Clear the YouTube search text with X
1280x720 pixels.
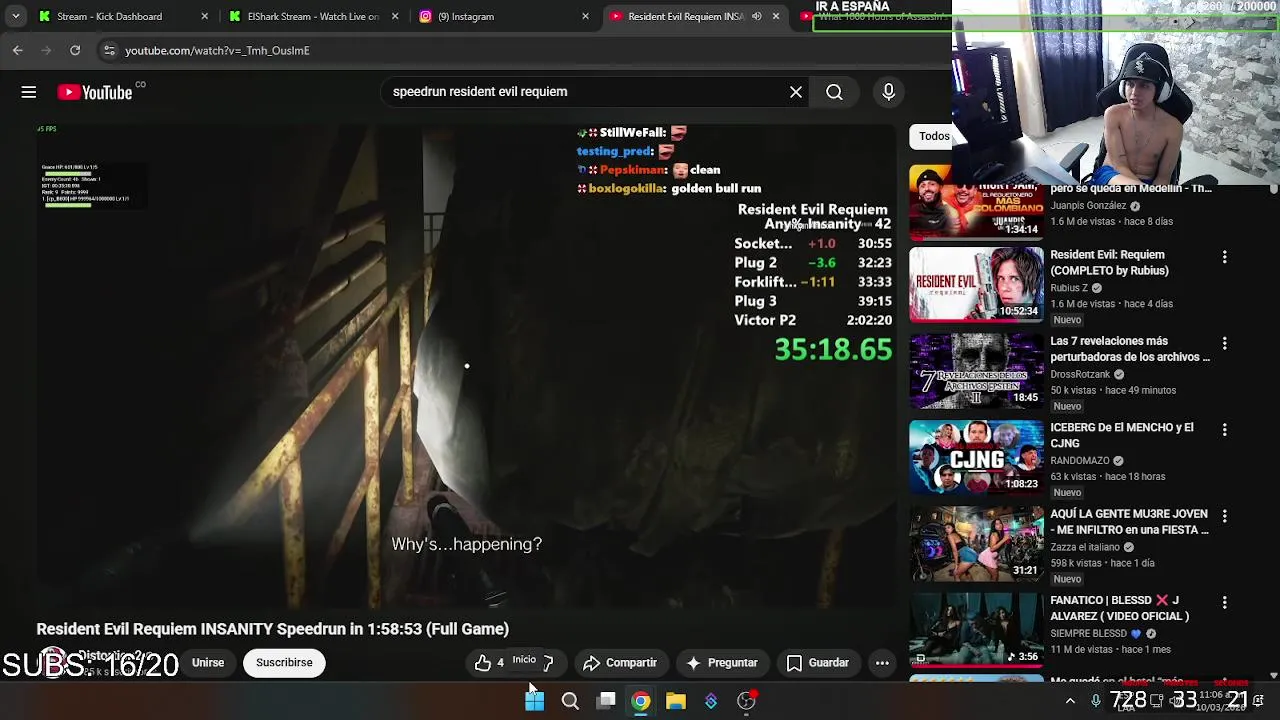(x=796, y=92)
